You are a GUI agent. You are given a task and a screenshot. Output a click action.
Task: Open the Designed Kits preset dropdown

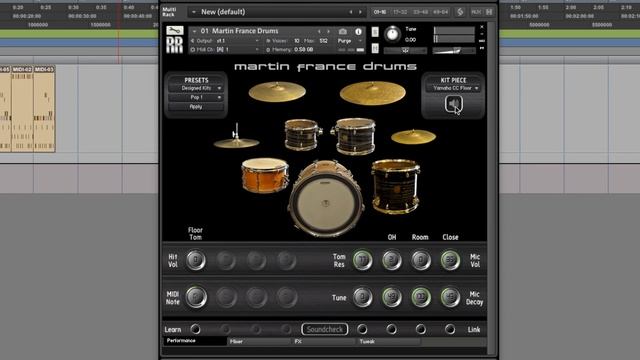click(x=196, y=88)
